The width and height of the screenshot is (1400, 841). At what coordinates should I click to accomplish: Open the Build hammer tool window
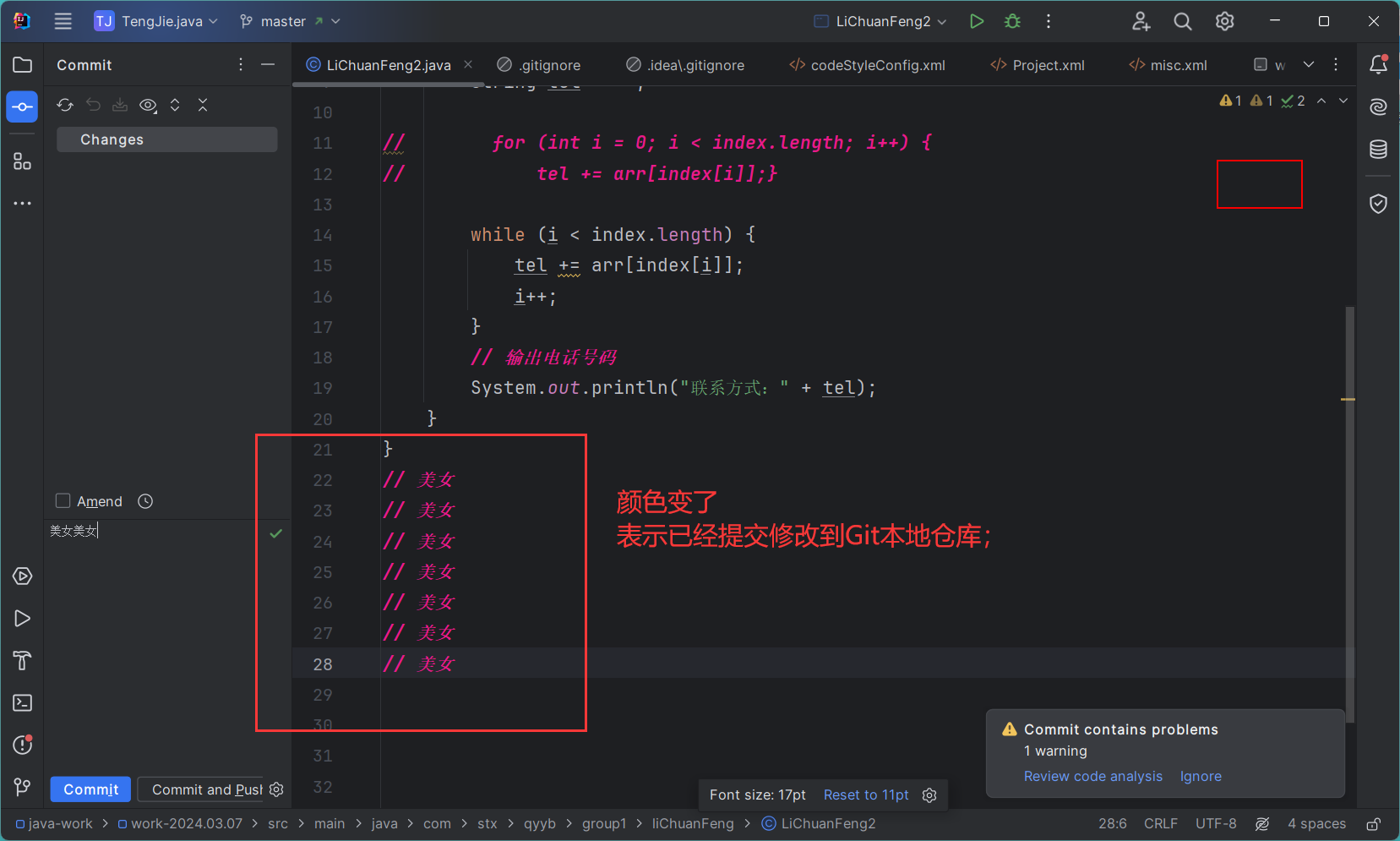(23, 661)
